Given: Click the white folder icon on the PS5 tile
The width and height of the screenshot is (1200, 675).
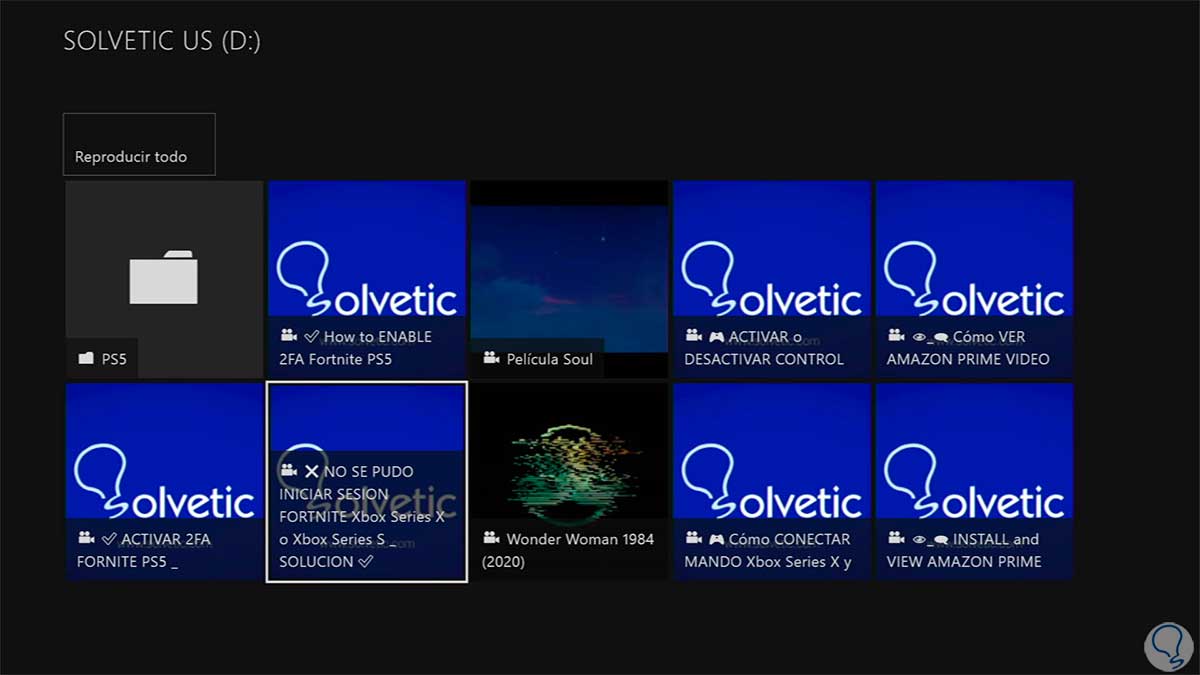Looking at the screenshot, I should click(x=164, y=277).
